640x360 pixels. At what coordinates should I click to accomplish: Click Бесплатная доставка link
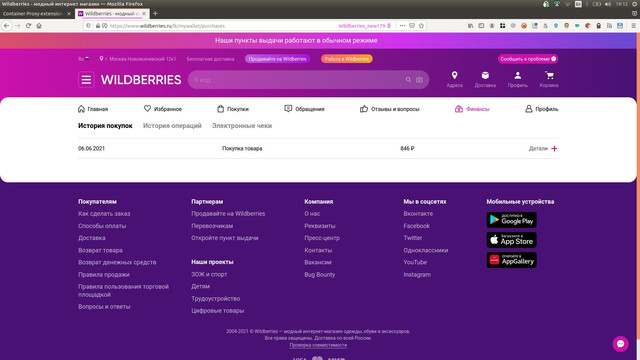(210, 59)
